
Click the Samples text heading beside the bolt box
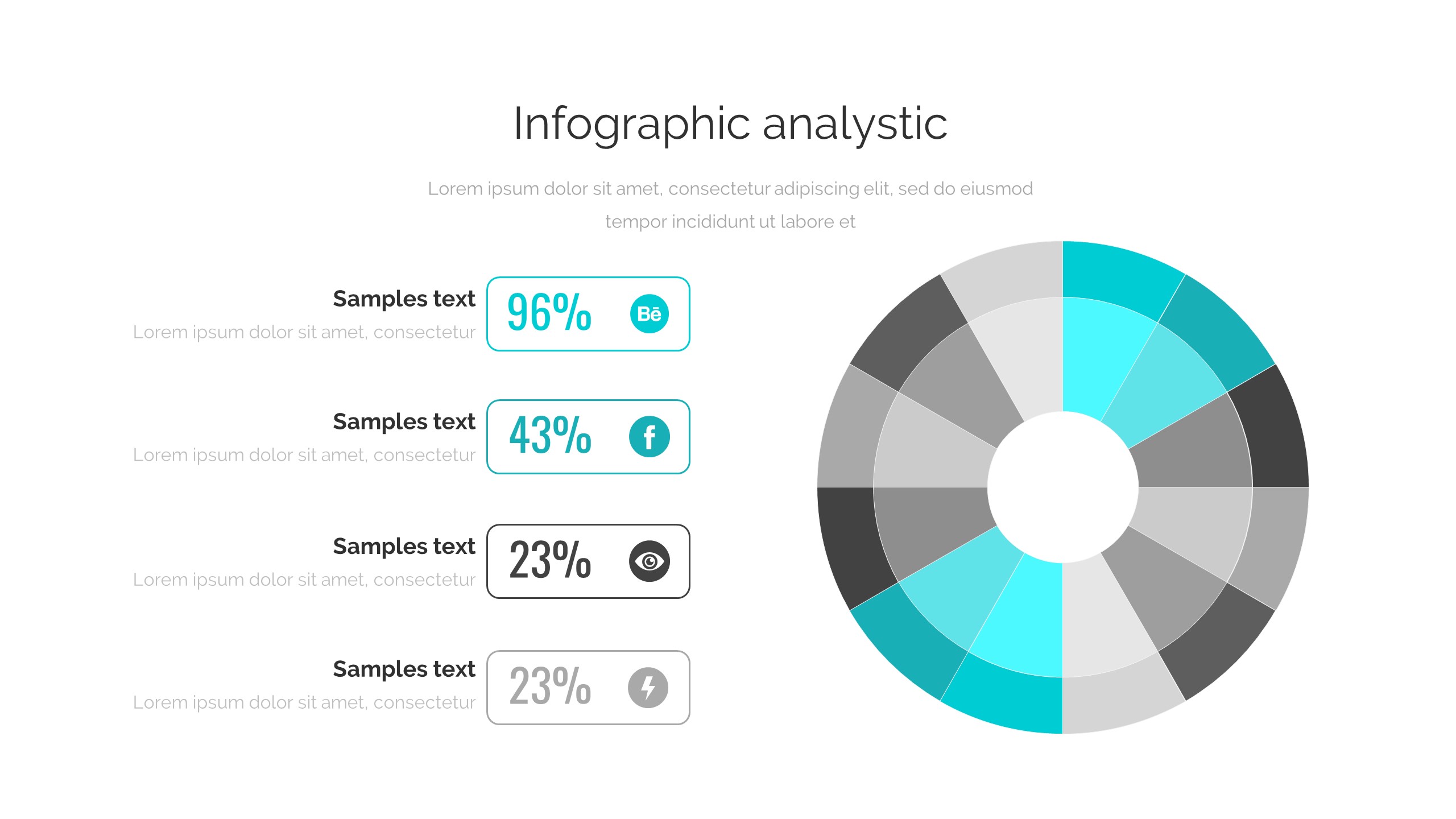(x=404, y=669)
